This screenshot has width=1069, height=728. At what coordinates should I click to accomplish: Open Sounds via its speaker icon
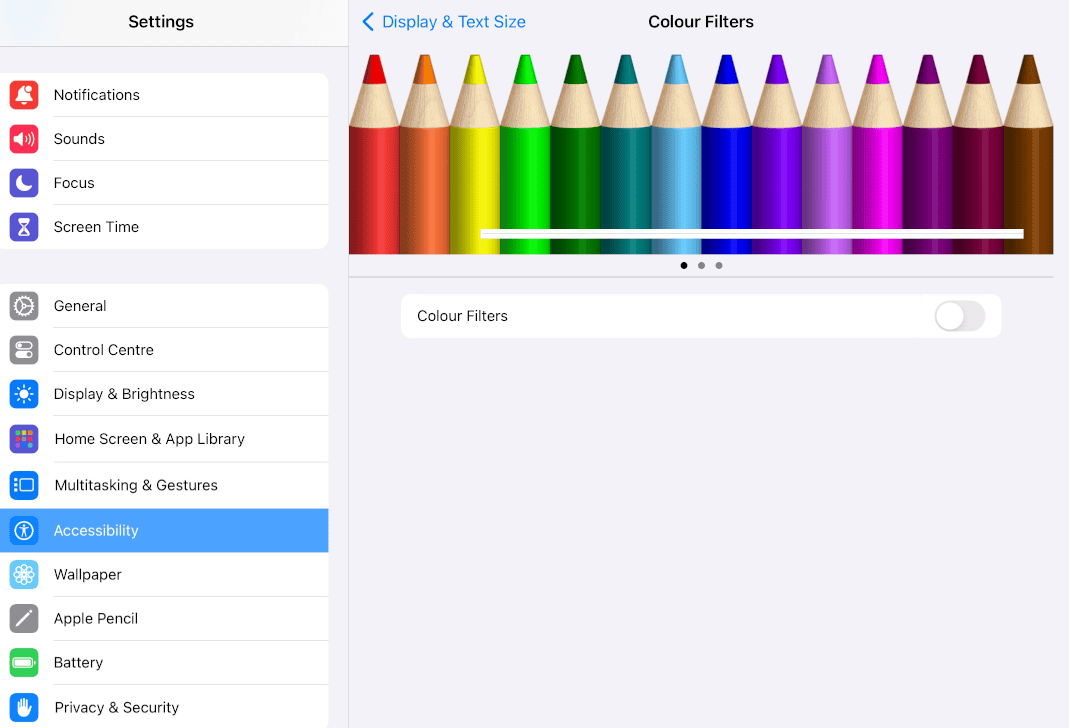pyautogui.click(x=24, y=139)
